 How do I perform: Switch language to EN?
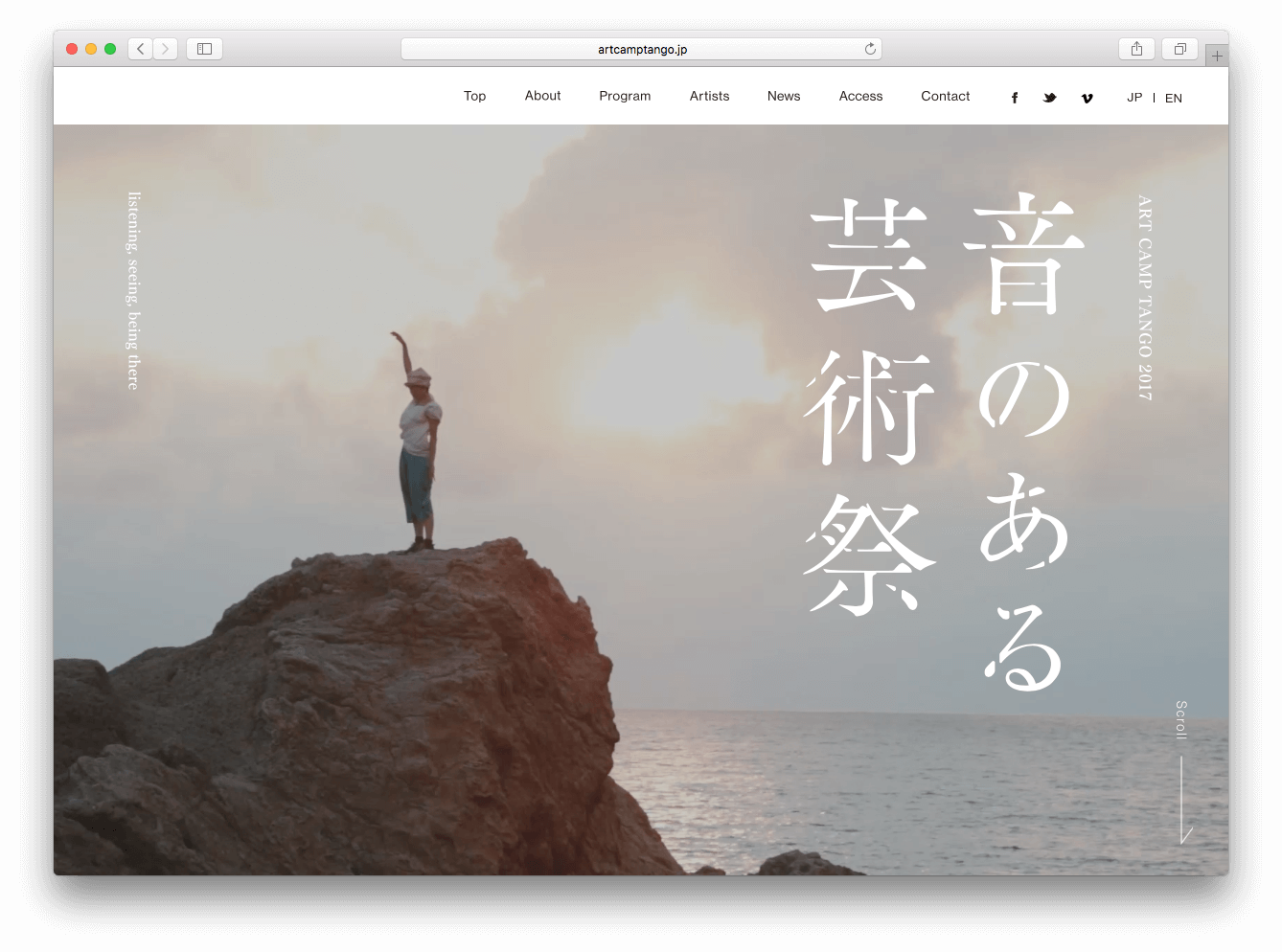tap(1174, 98)
